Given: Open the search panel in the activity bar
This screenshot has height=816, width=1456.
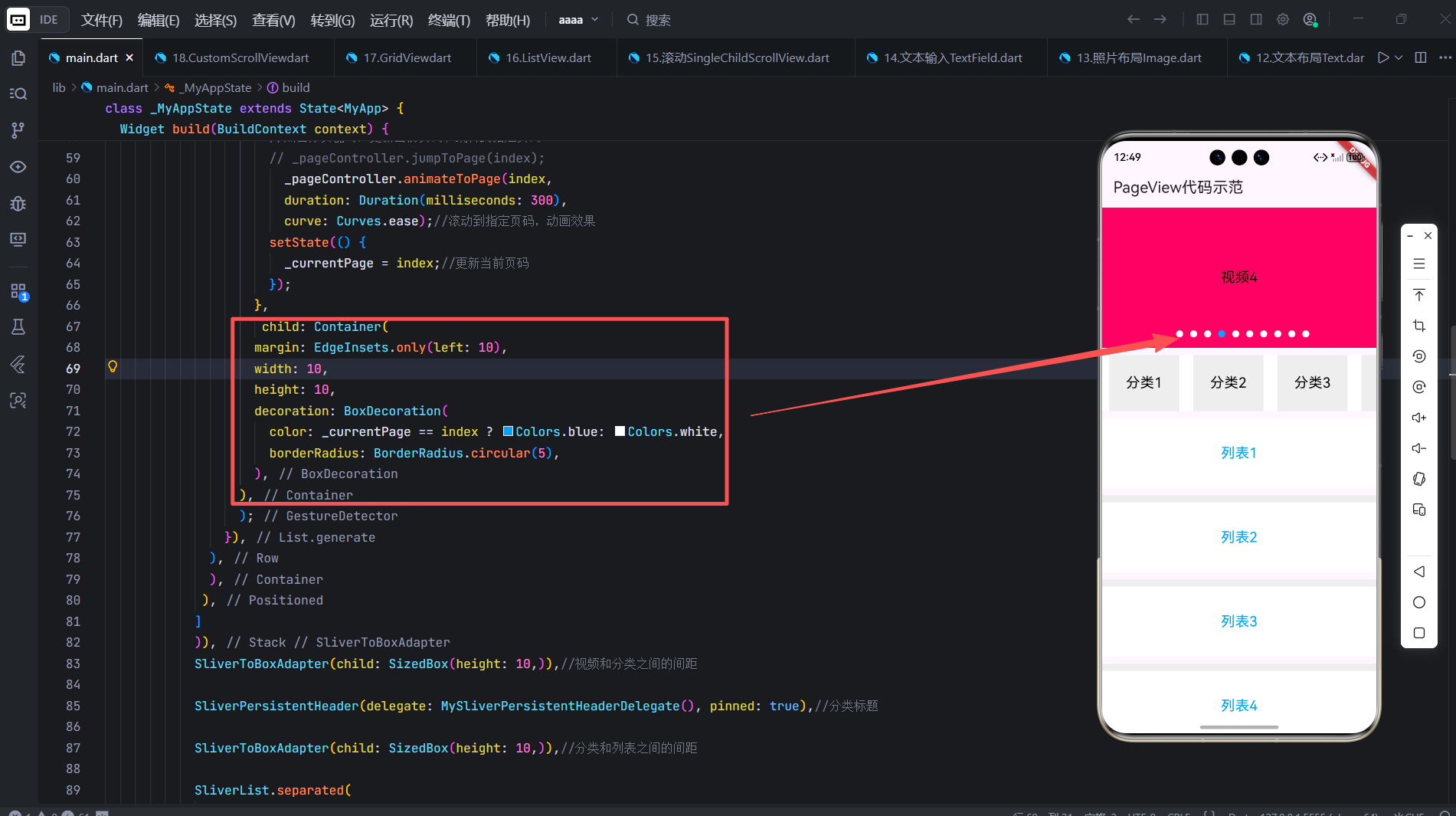Looking at the screenshot, I should (18, 93).
